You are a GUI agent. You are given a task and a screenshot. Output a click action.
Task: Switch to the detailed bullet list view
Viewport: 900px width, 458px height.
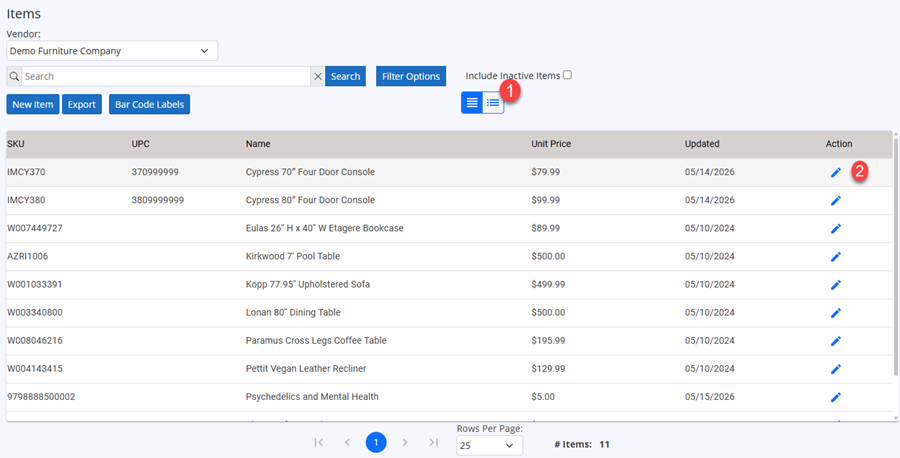click(493, 103)
